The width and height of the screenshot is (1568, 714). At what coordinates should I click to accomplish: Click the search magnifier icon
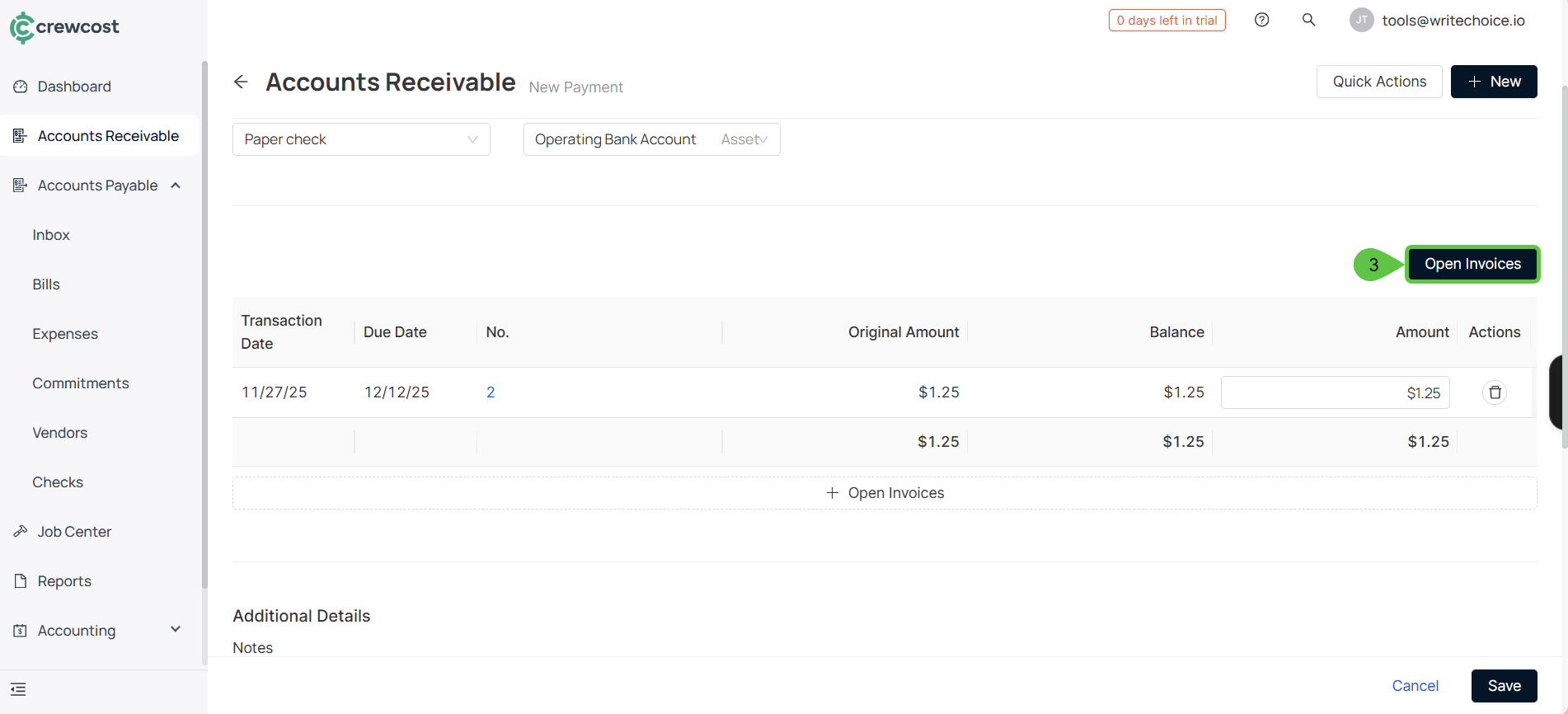tap(1308, 21)
